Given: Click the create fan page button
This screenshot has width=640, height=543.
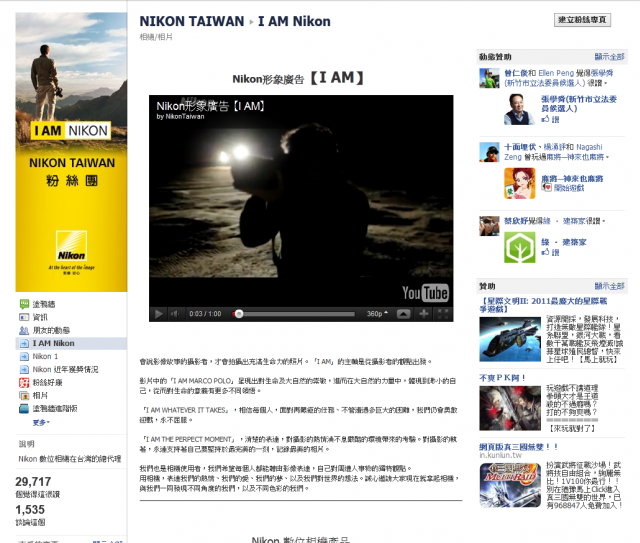Looking at the screenshot, I should point(582,20).
